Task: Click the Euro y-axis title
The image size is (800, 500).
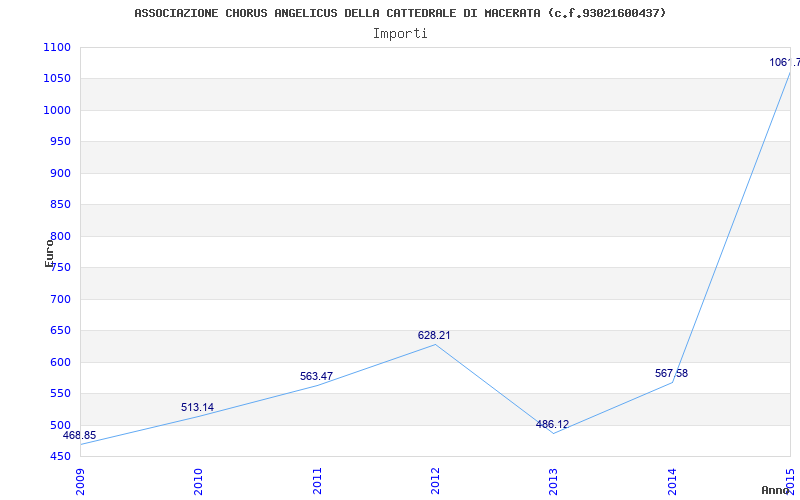Action: tap(49, 253)
